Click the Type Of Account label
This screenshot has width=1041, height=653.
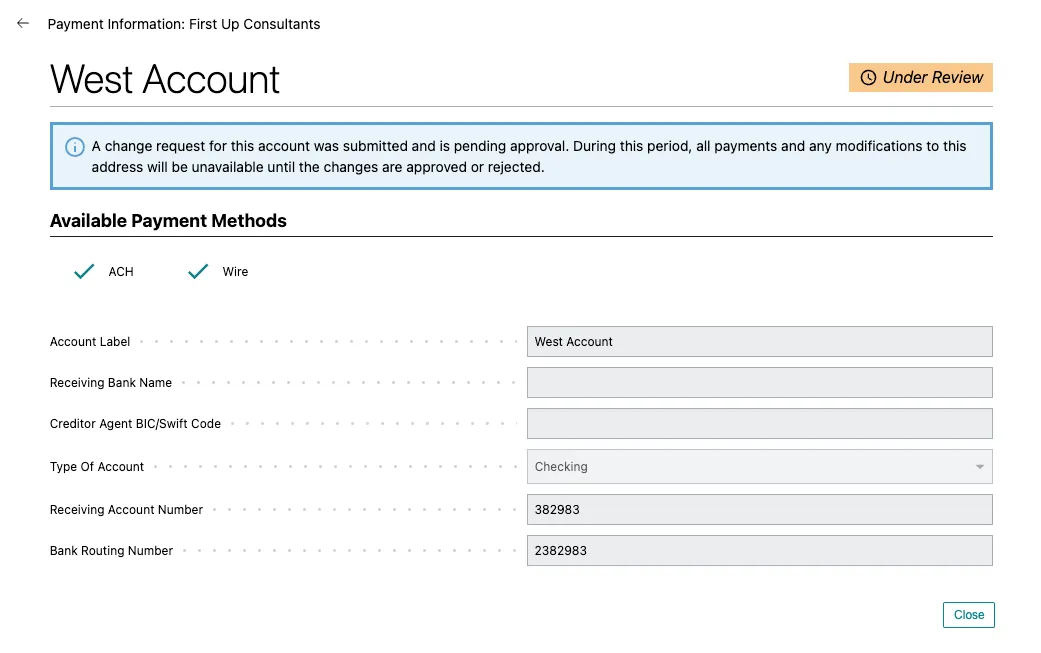click(96, 467)
